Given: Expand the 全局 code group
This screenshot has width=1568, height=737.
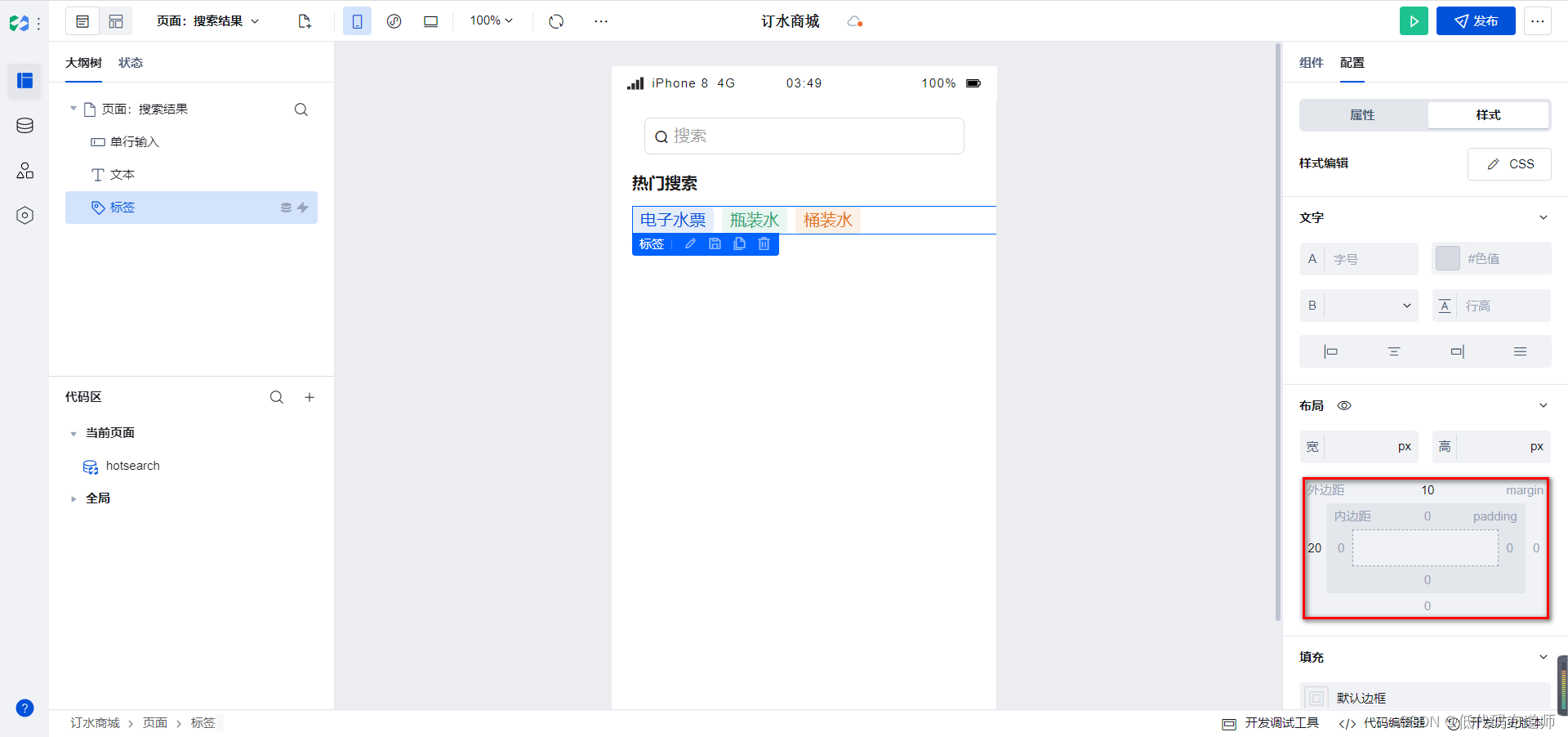Looking at the screenshot, I should [x=73, y=498].
